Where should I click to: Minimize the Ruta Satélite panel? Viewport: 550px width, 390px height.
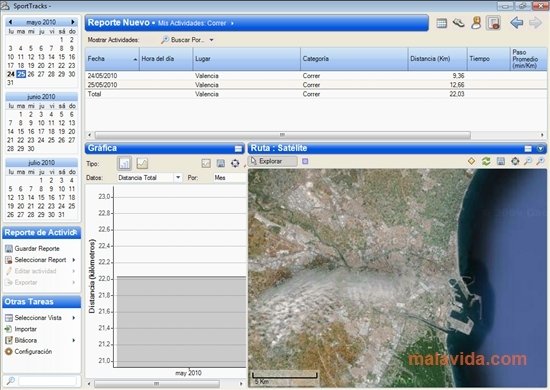[x=528, y=149]
